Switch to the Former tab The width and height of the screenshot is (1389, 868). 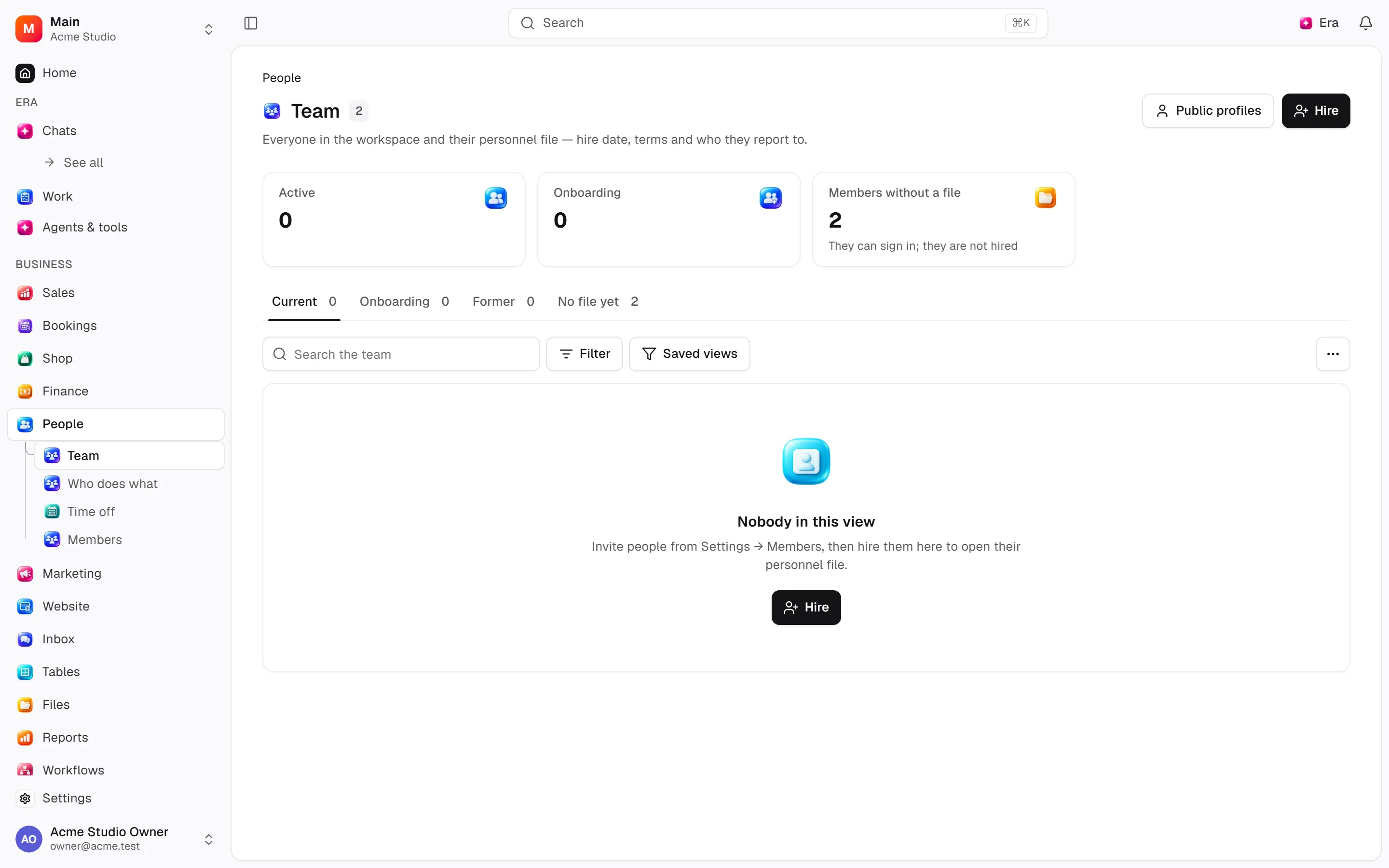pyautogui.click(x=504, y=301)
